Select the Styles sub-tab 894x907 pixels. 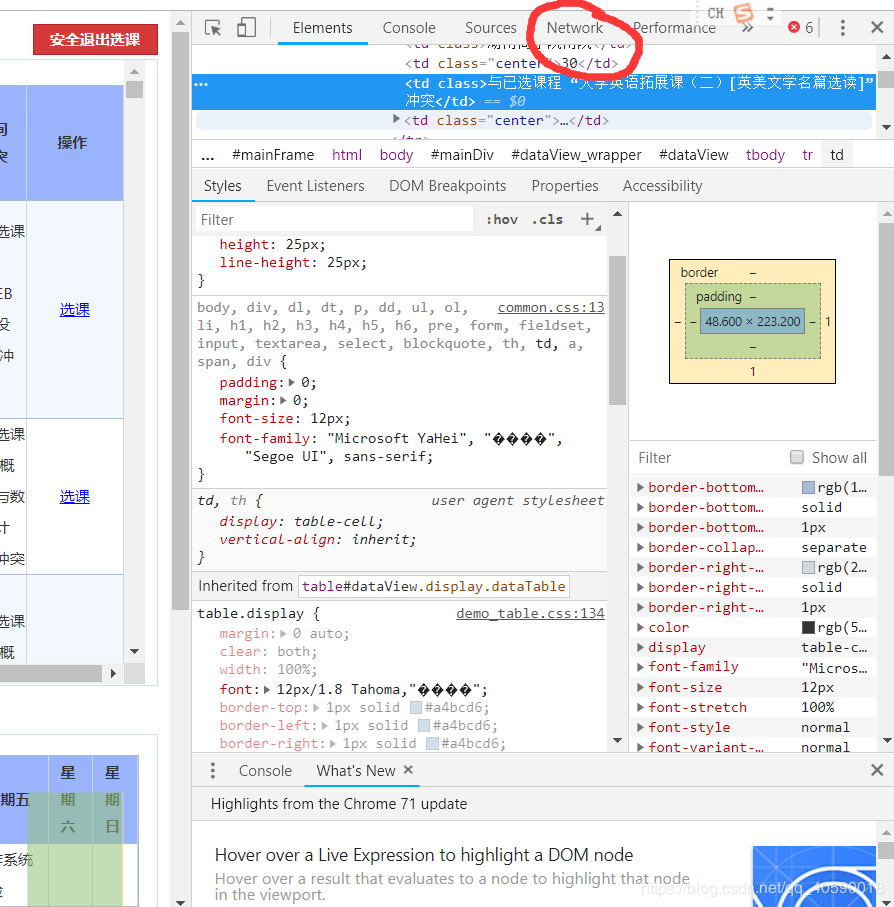tap(223, 186)
